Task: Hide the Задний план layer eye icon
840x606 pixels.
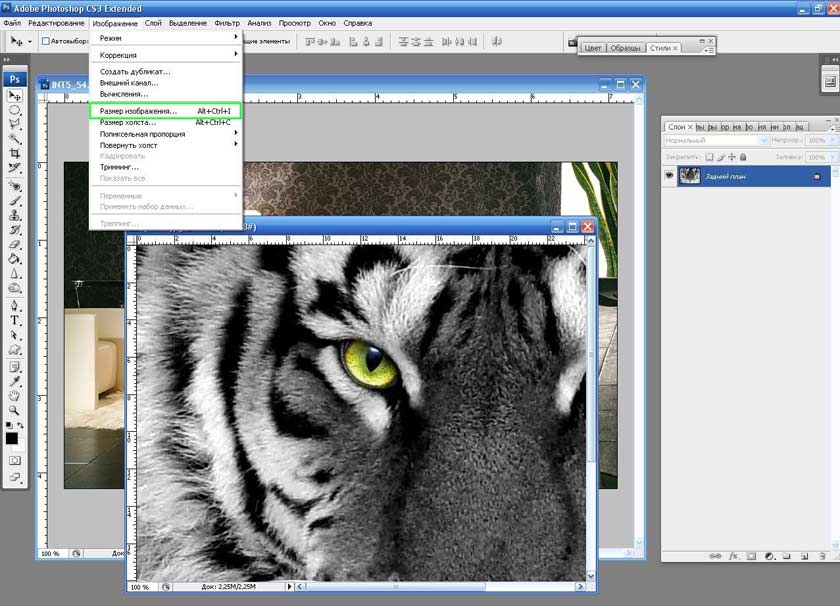Action: pyautogui.click(x=670, y=175)
